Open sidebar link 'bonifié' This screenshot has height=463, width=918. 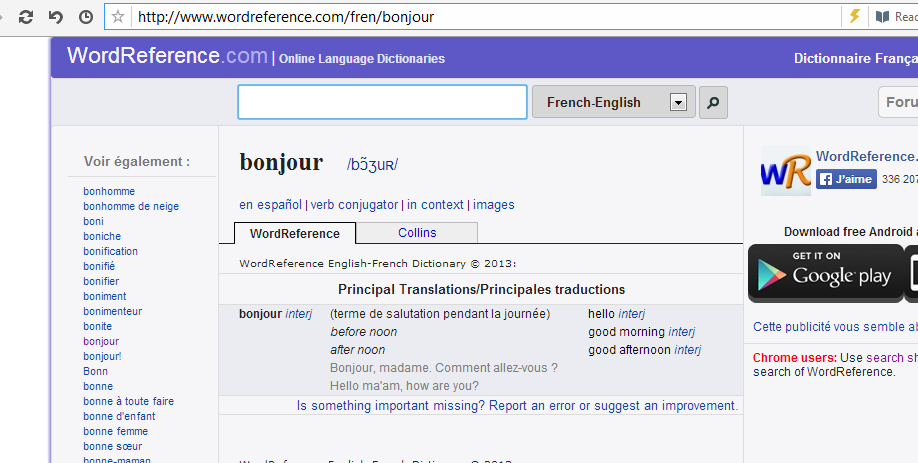click(x=99, y=266)
